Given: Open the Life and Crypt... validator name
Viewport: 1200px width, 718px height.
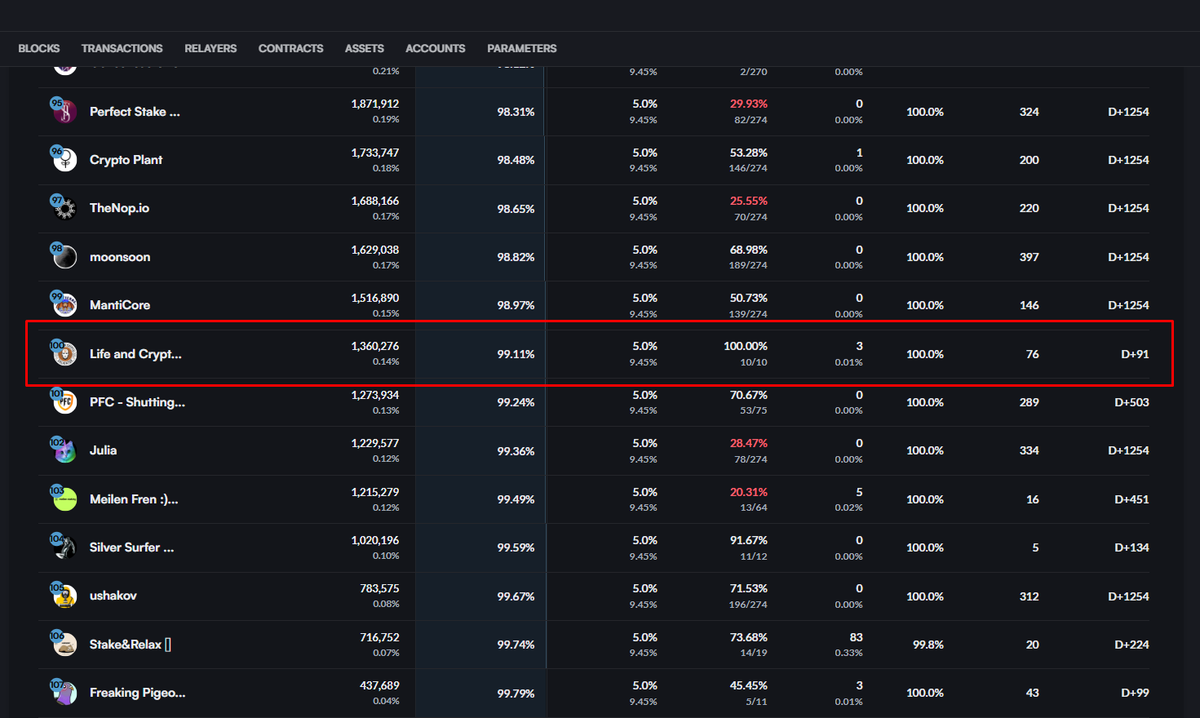Looking at the screenshot, I should click(x=136, y=354).
